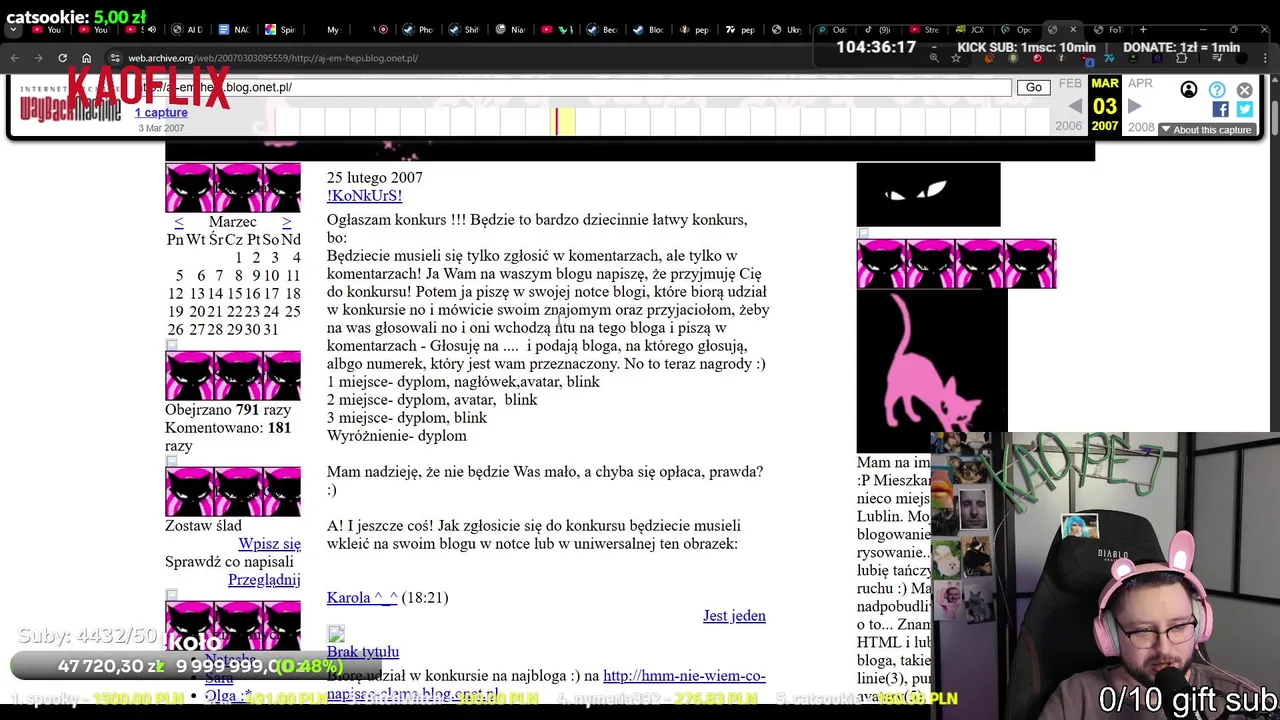Open the 'Brak tytułu' post link

point(363,652)
